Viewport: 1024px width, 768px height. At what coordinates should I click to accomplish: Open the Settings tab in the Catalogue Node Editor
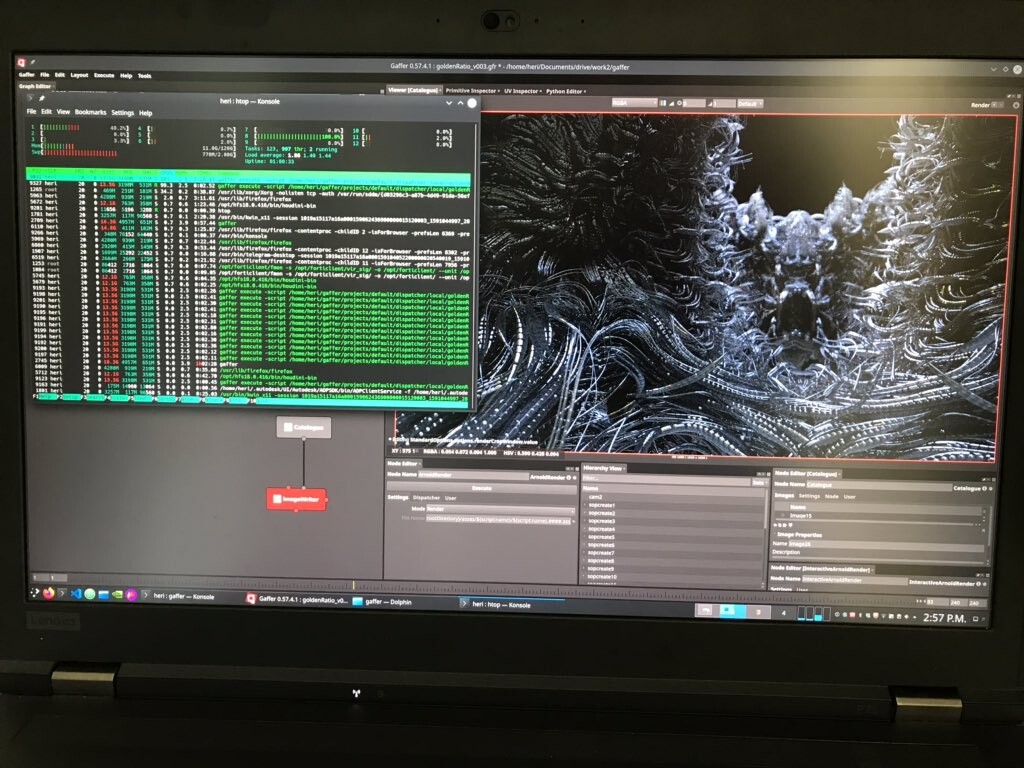pyautogui.click(x=809, y=496)
